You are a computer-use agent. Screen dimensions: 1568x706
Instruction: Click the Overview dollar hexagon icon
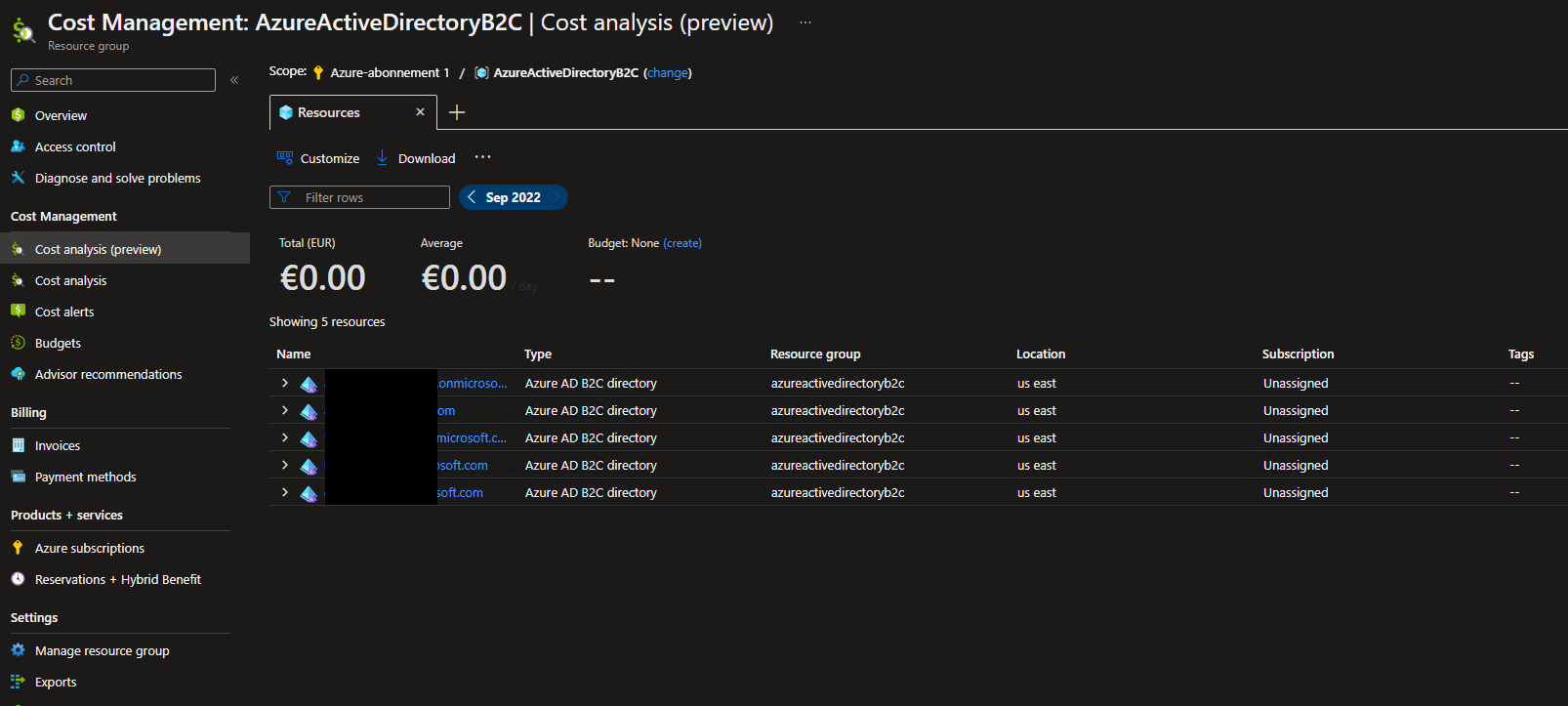[x=18, y=115]
